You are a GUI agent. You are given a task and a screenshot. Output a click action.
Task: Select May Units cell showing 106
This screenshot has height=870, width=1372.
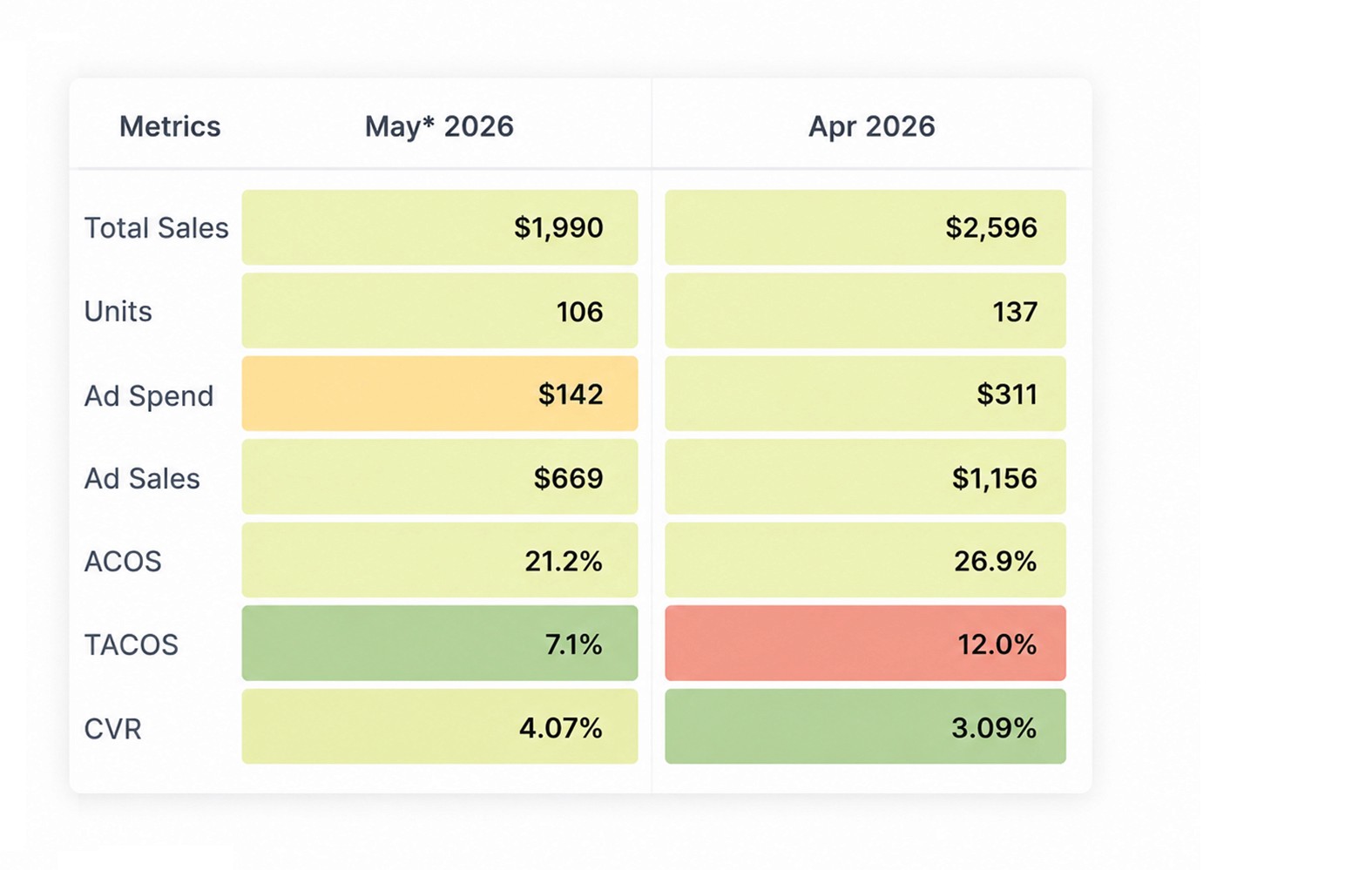pos(440,311)
